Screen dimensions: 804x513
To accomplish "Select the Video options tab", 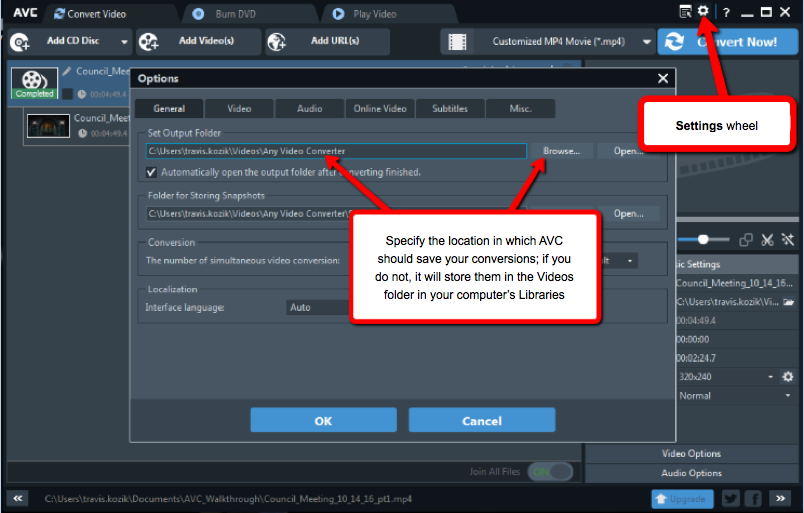I will [x=239, y=109].
